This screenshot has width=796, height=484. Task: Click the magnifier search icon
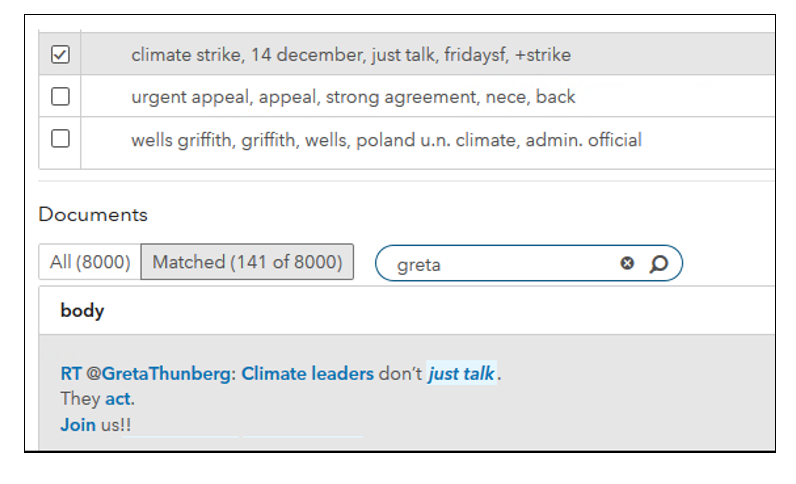pyautogui.click(x=658, y=264)
